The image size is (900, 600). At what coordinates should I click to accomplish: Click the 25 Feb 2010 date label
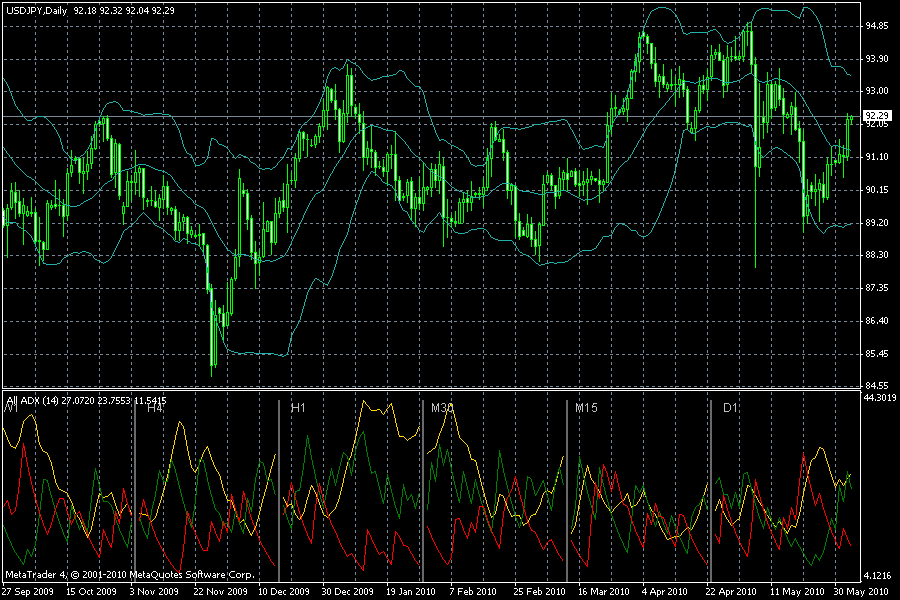coord(539,591)
